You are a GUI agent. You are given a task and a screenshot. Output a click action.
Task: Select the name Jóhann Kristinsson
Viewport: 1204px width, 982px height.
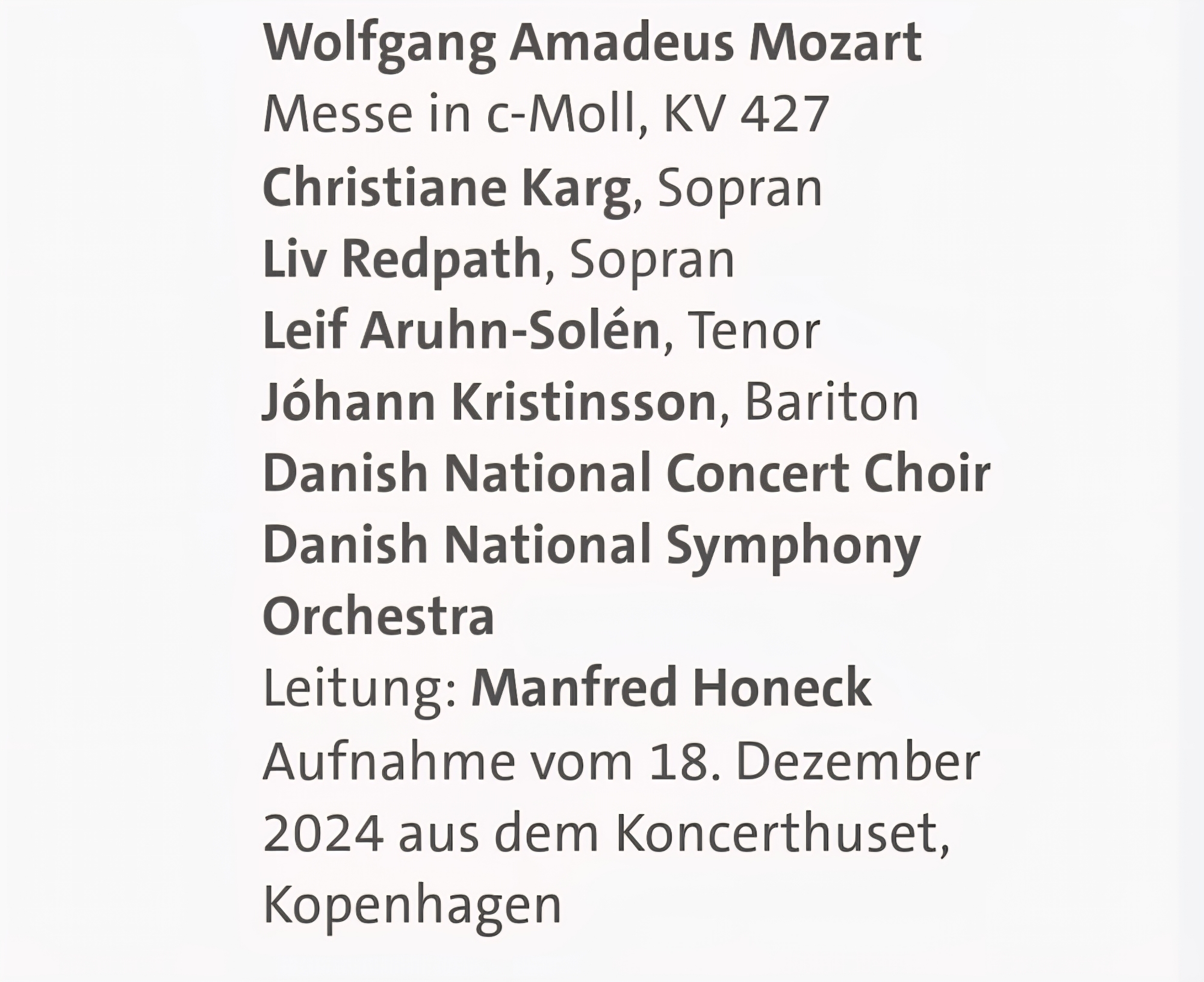(x=489, y=402)
